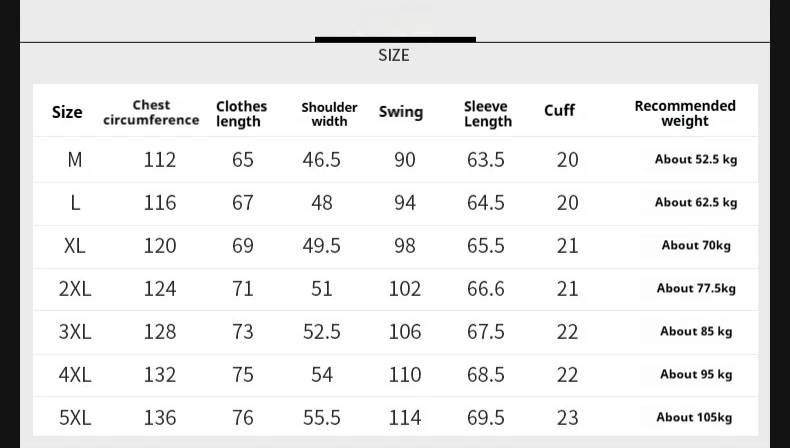Click the clothes length value 71
The width and height of the screenshot is (790, 448).
point(243,289)
